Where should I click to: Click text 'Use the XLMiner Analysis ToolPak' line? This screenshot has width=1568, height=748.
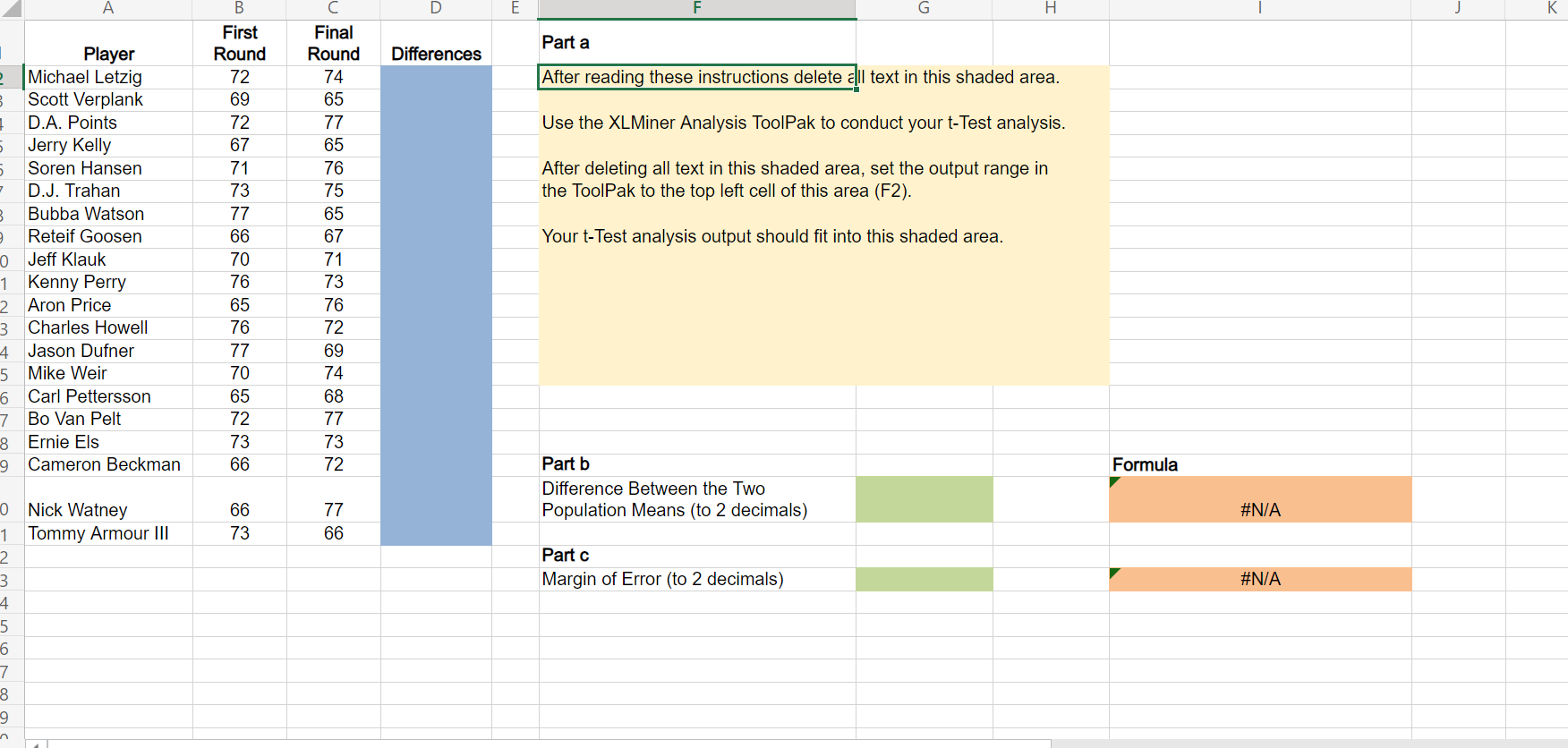point(804,123)
